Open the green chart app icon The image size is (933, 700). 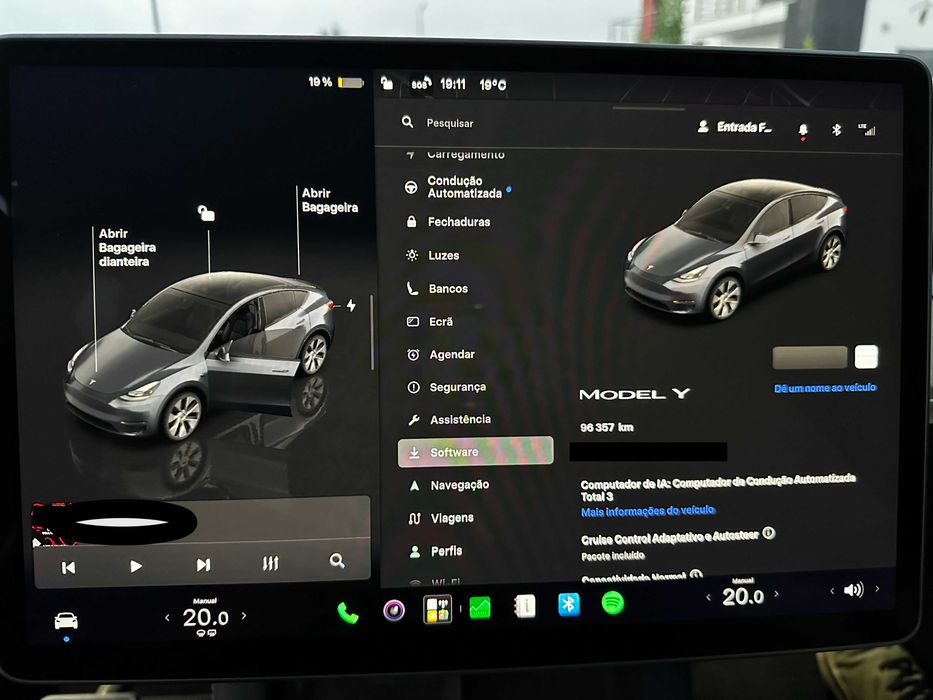click(480, 608)
